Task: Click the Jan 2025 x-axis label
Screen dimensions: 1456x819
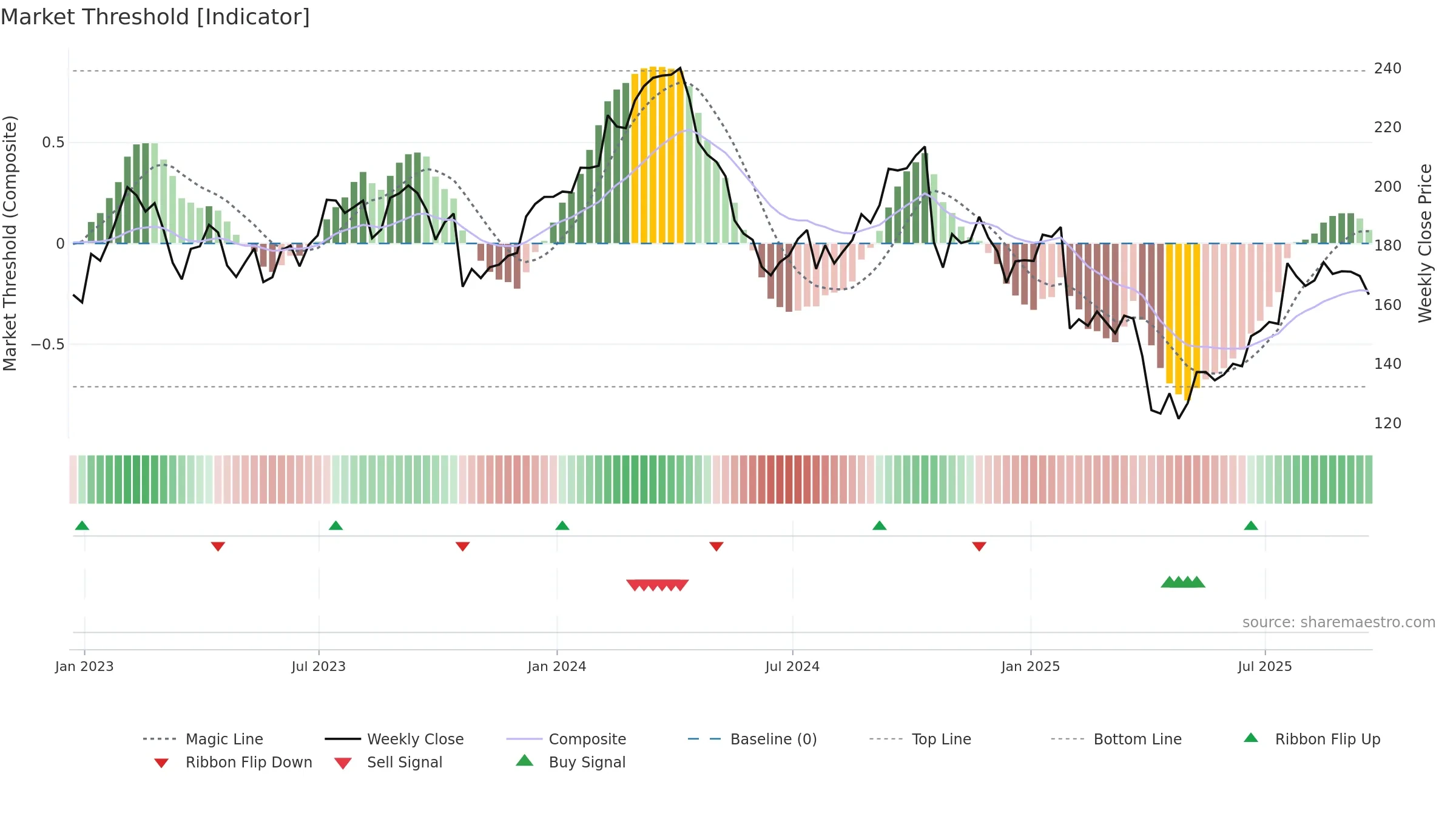Action: 1031,666
